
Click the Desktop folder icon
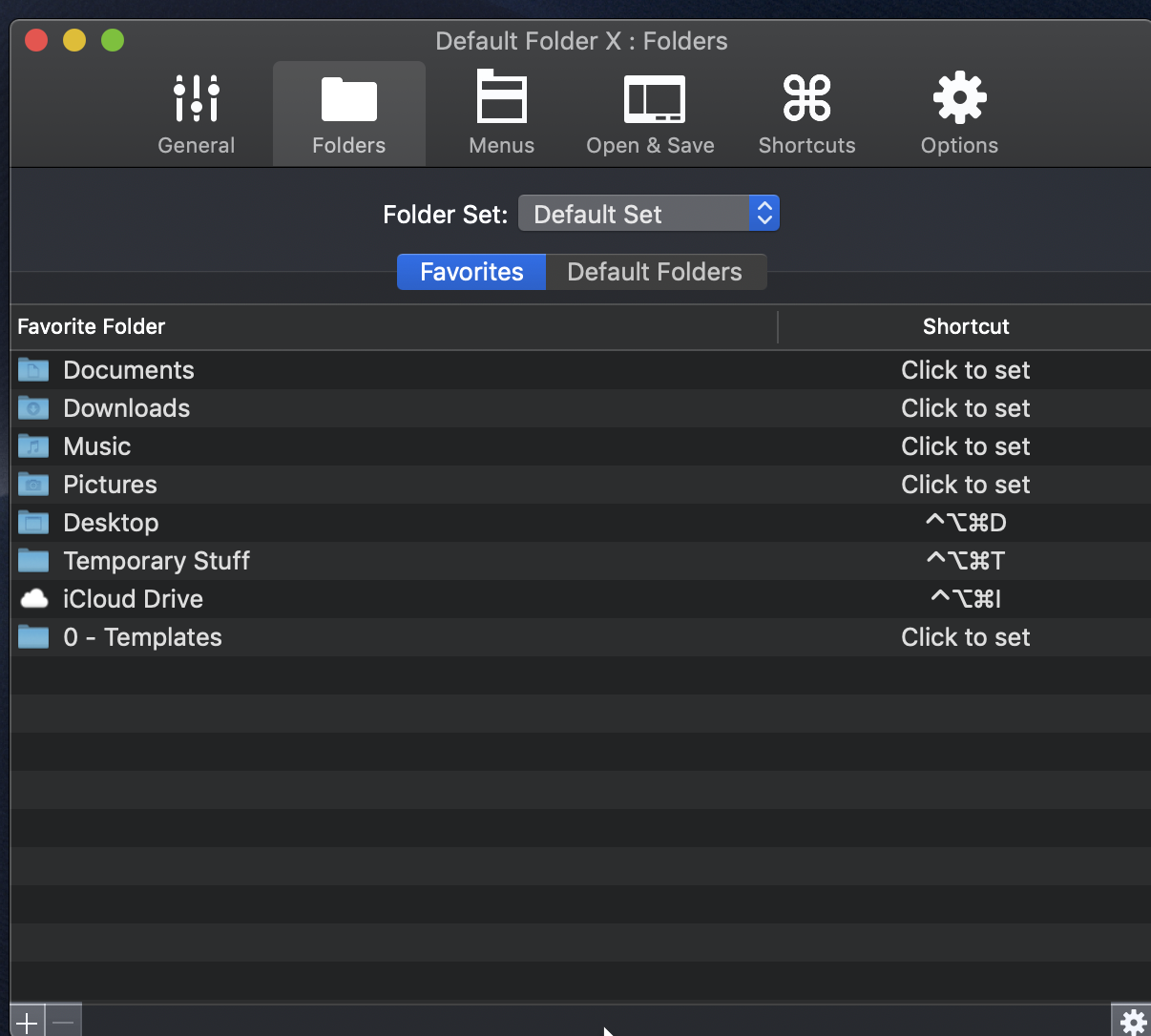coord(33,523)
